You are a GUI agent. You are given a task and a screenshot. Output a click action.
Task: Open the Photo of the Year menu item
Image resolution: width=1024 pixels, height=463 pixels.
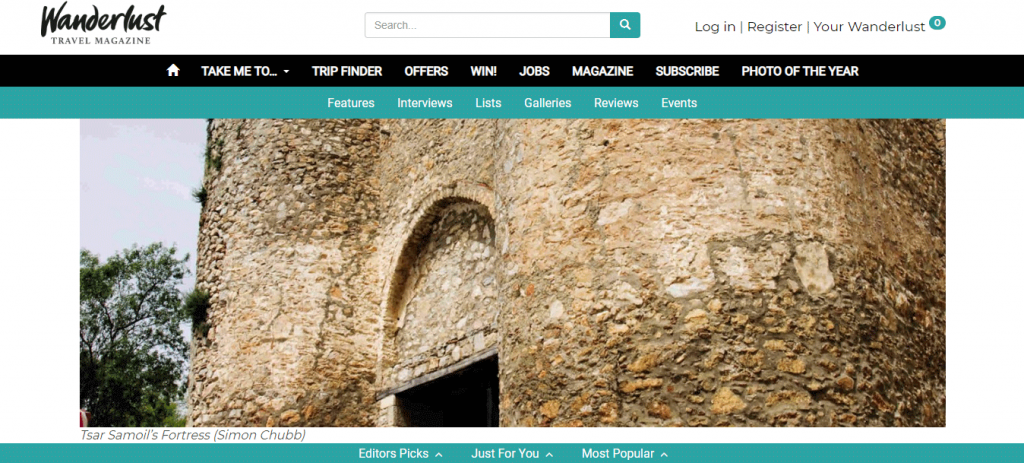point(800,71)
